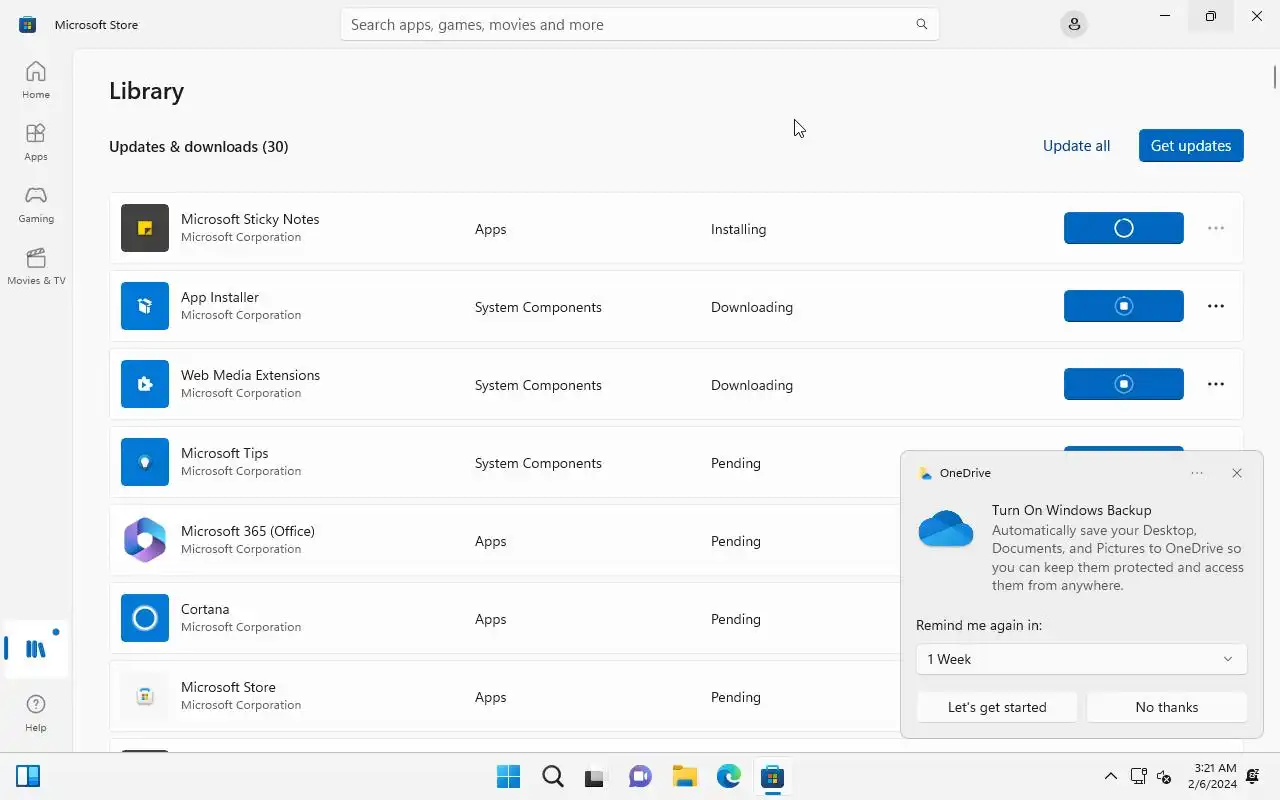The image size is (1280, 800).
Task: Click the Installing status of Sticky Notes
Action: [738, 229]
